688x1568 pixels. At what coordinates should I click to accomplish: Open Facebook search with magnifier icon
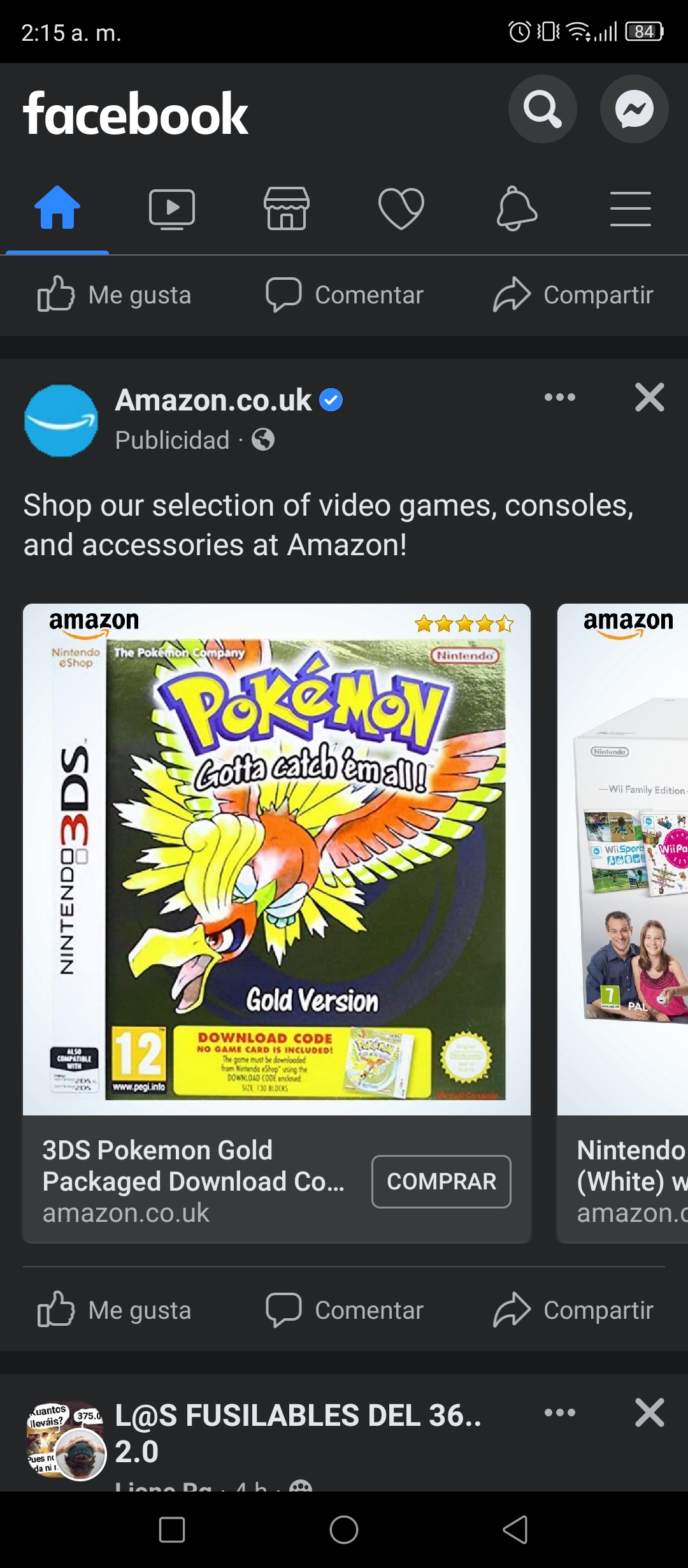click(542, 109)
